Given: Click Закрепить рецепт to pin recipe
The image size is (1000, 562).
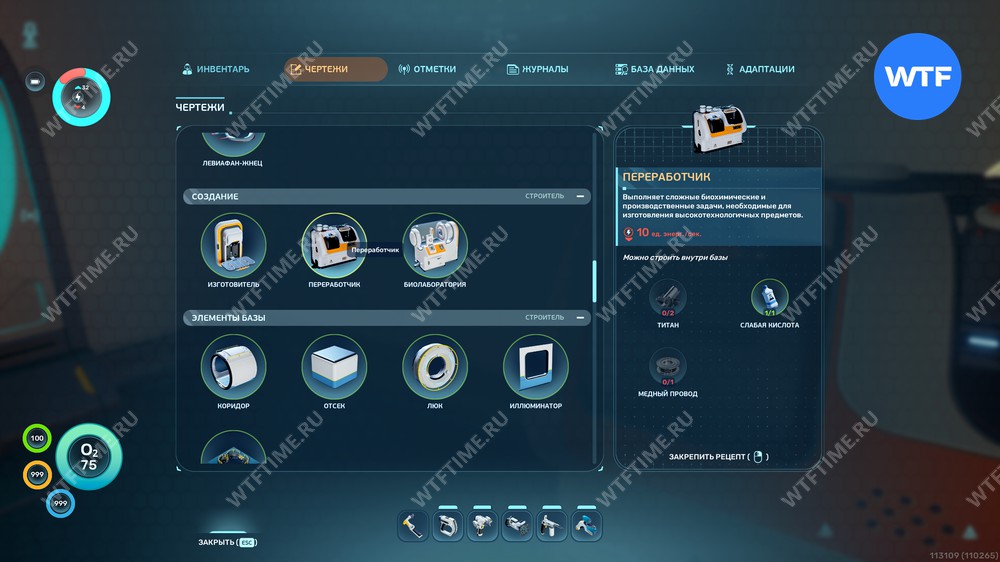Looking at the screenshot, I should pos(718,457).
